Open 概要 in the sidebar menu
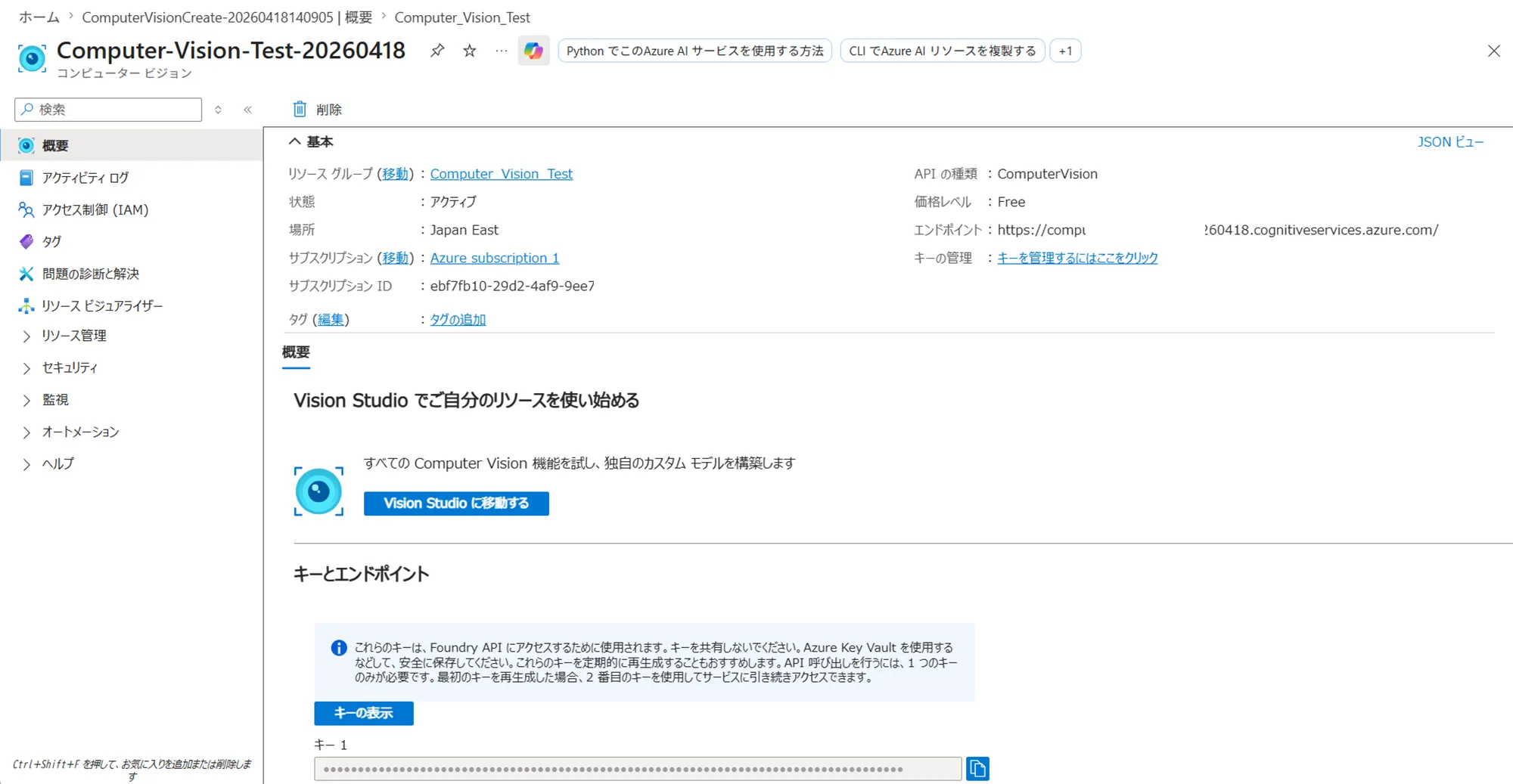Image resolution: width=1513 pixels, height=784 pixels. 132,145
